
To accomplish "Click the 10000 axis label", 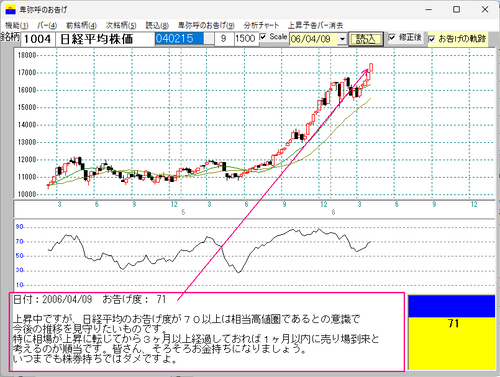I will [x=27, y=194].
